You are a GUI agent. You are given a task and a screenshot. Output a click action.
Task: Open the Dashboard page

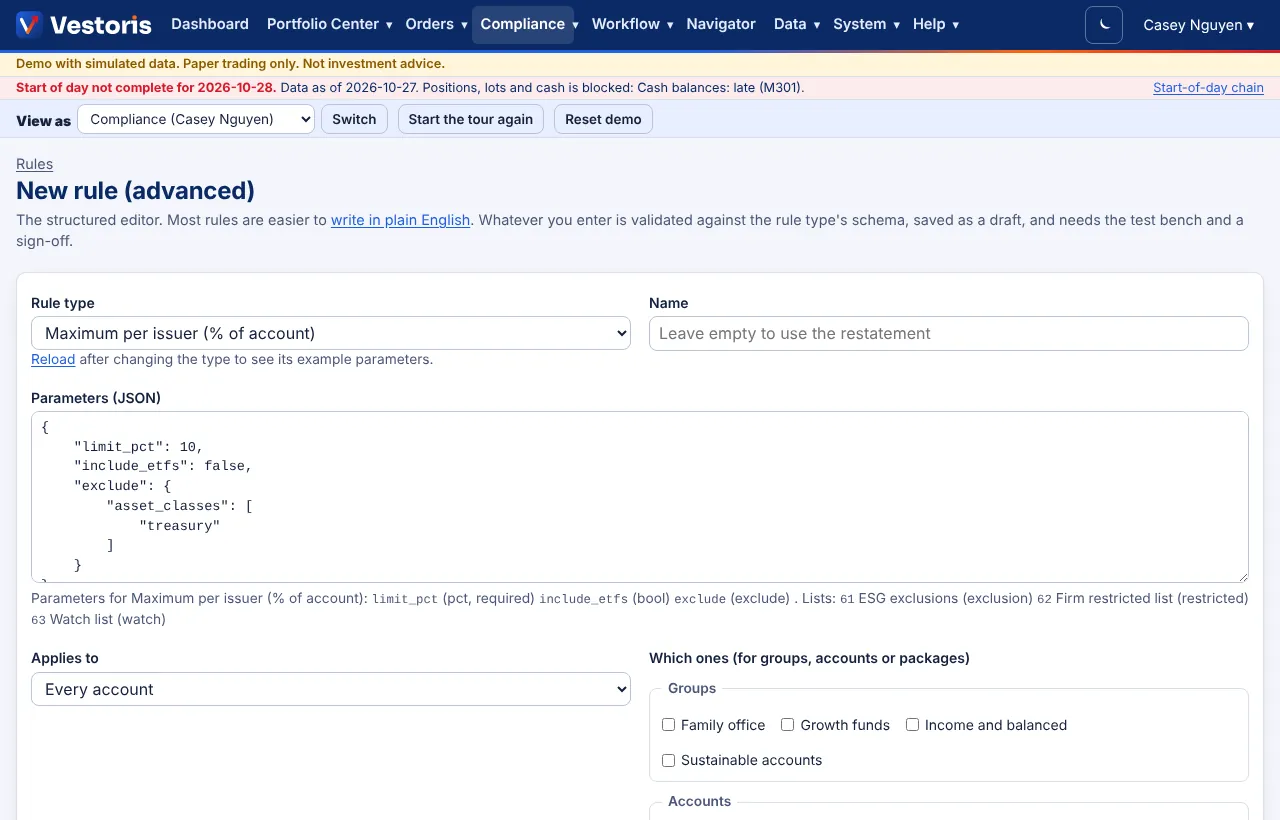(x=210, y=24)
